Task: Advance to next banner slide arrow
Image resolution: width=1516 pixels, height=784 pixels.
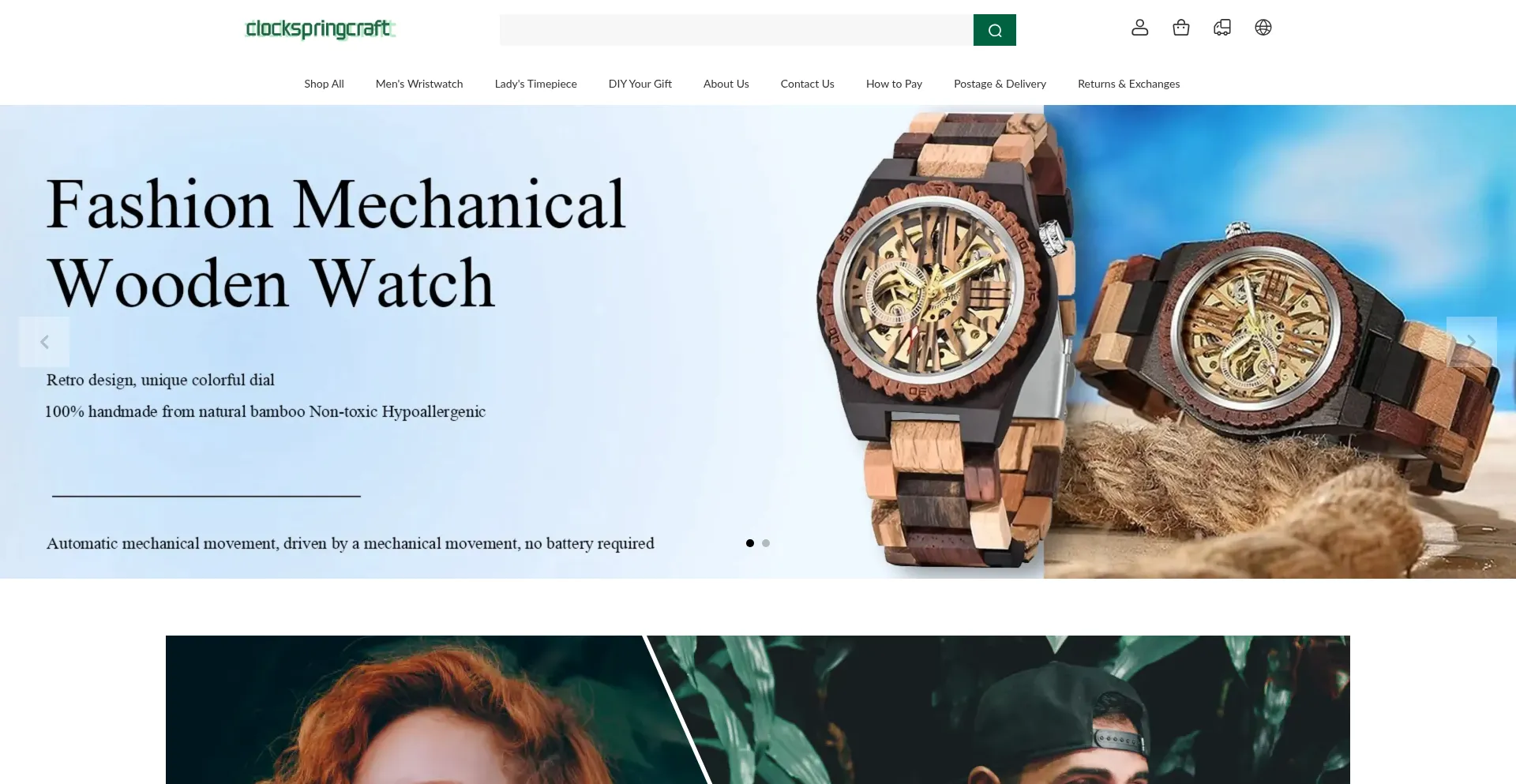Action: coord(1471,342)
